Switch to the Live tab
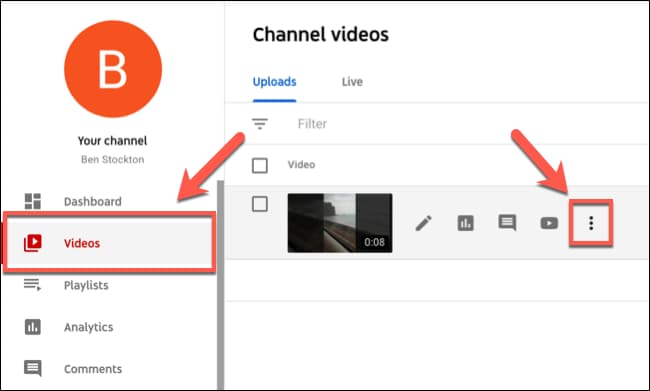Image resolution: width=650 pixels, height=391 pixels. 352,82
